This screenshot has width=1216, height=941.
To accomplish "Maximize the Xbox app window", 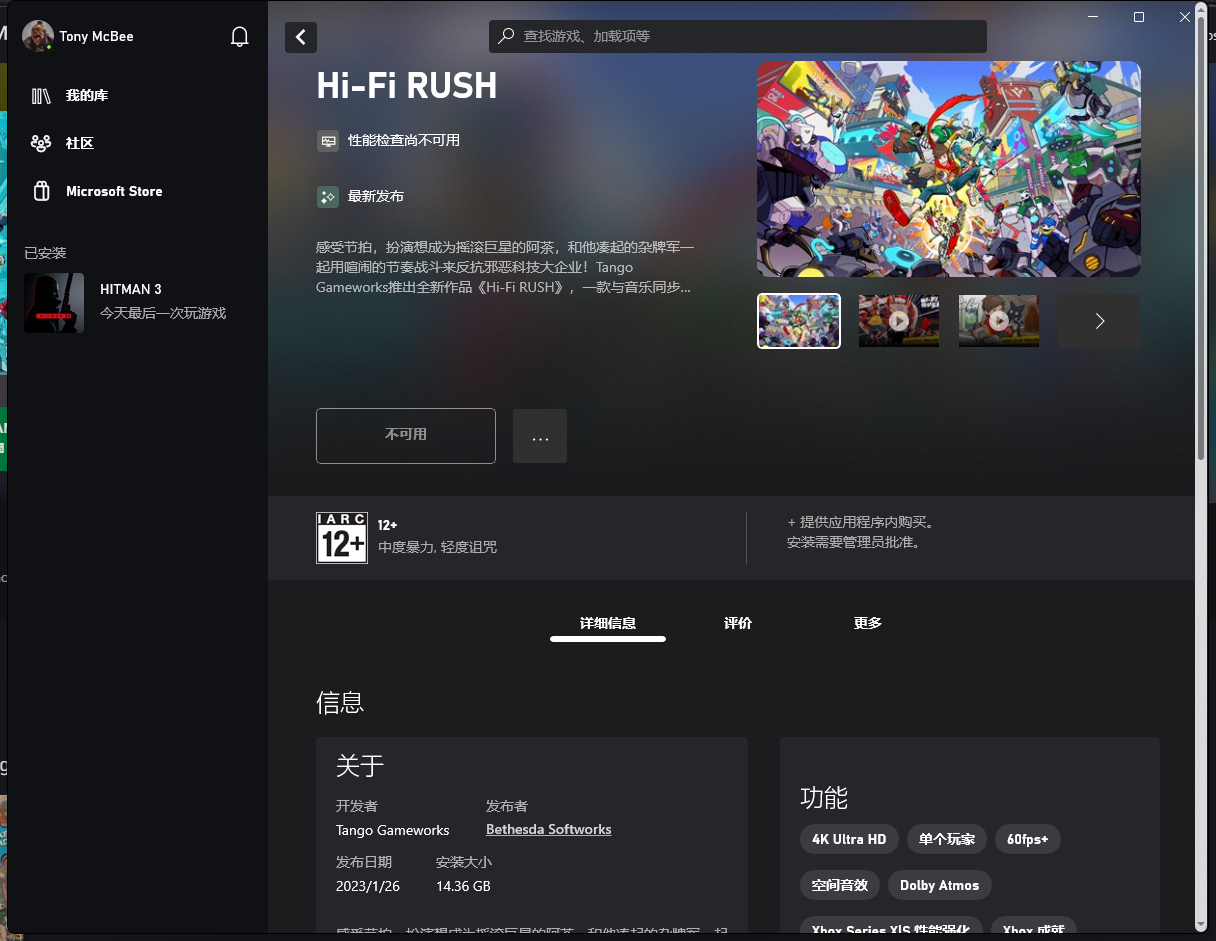I will click(1138, 17).
